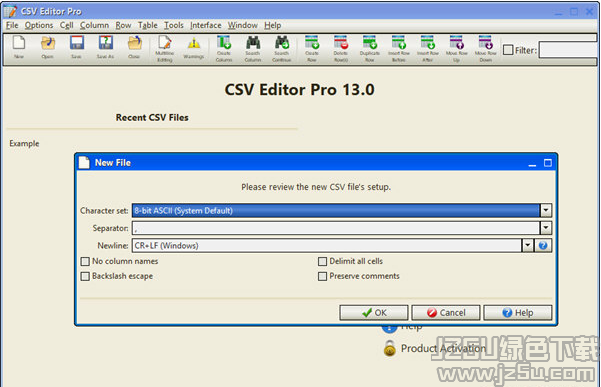This screenshot has width=601, height=387.
Task: Check the Preserve comments option
Action: [x=322, y=276]
